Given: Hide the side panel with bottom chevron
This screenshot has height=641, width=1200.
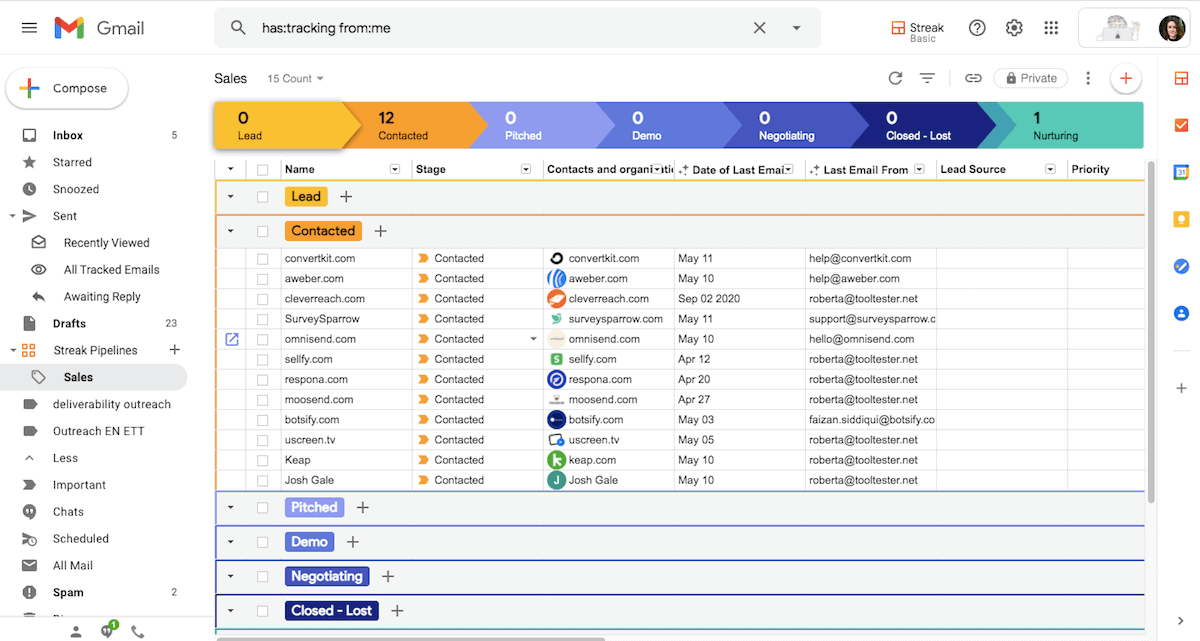Looking at the screenshot, I should tap(1181, 621).
